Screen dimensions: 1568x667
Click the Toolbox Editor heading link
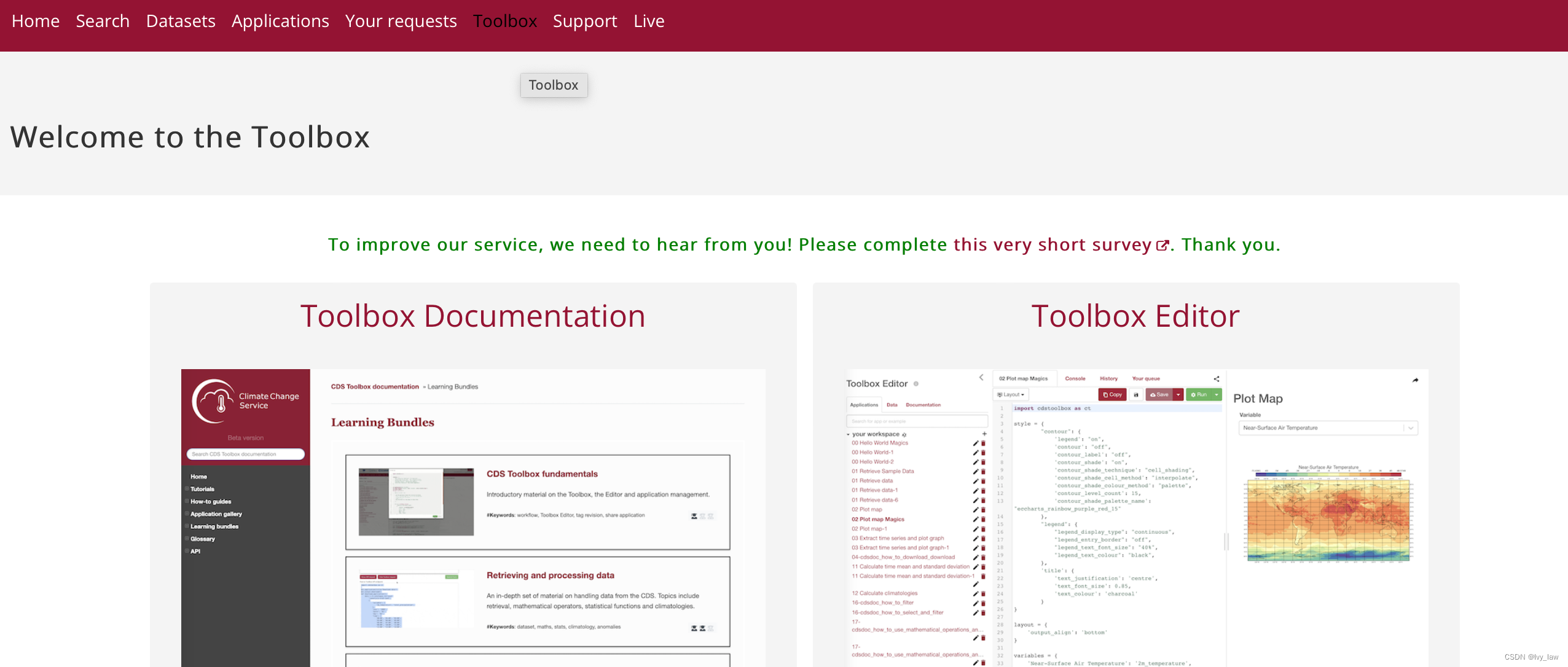1135,316
